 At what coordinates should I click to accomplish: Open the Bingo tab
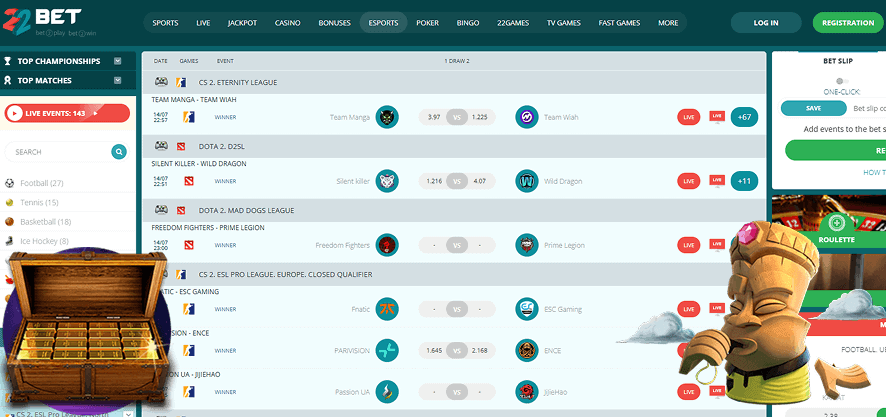(x=468, y=23)
